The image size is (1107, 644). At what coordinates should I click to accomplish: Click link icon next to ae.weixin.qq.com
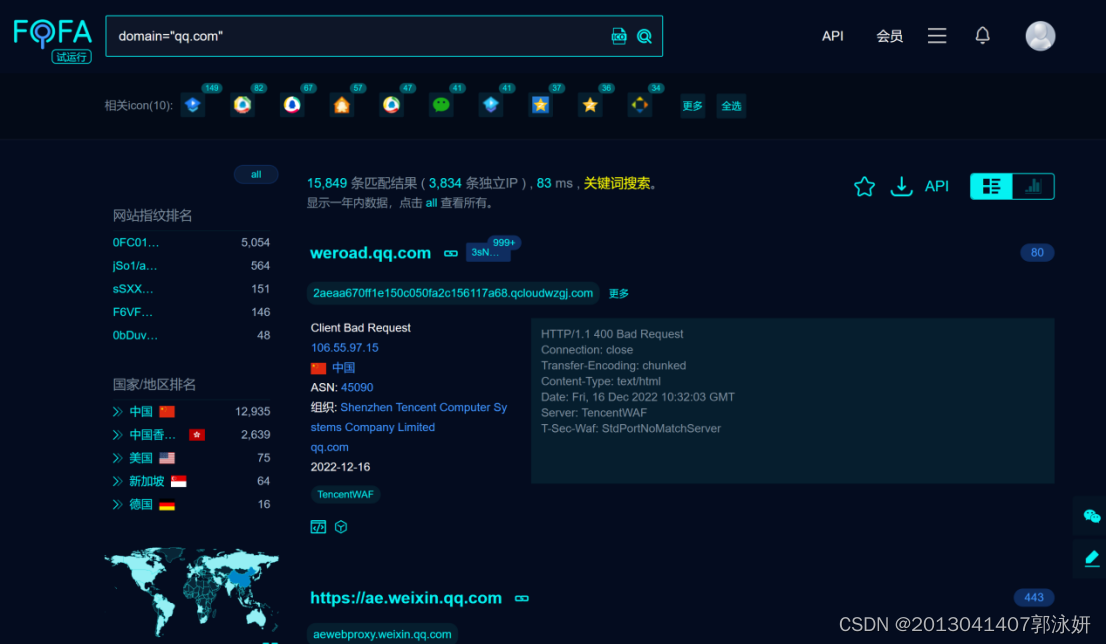click(522, 598)
